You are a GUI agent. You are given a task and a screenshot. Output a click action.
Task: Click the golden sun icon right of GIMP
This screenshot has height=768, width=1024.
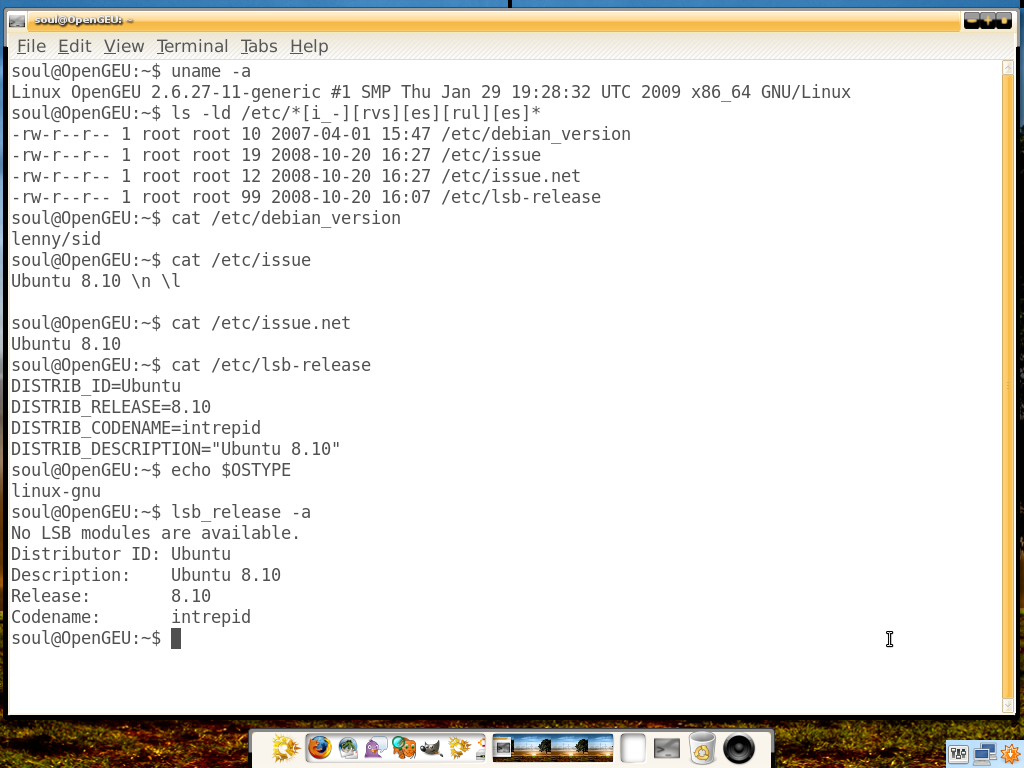click(460, 748)
